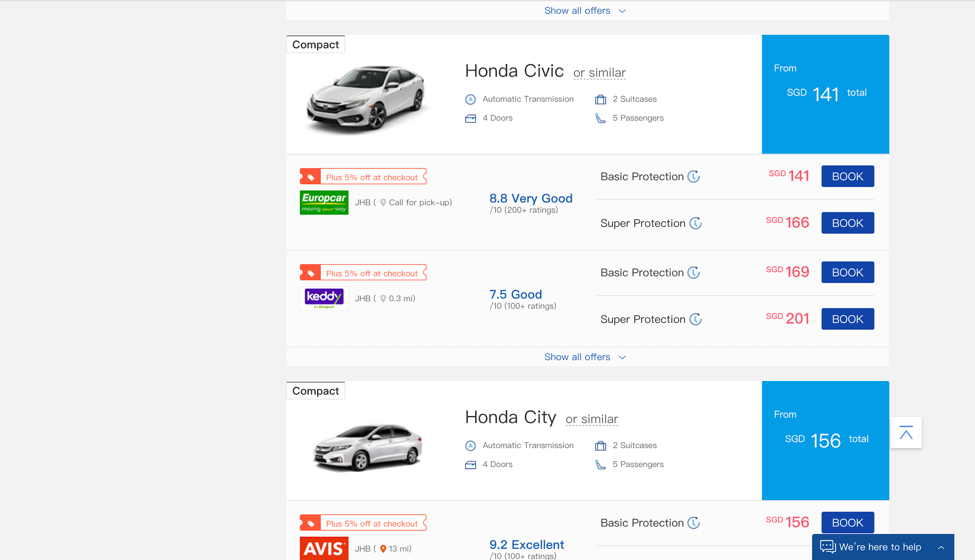Screen dimensions: 975x560
Task: Book Europcar Basic Protection for SGD 141
Action: [x=848, y=177]
